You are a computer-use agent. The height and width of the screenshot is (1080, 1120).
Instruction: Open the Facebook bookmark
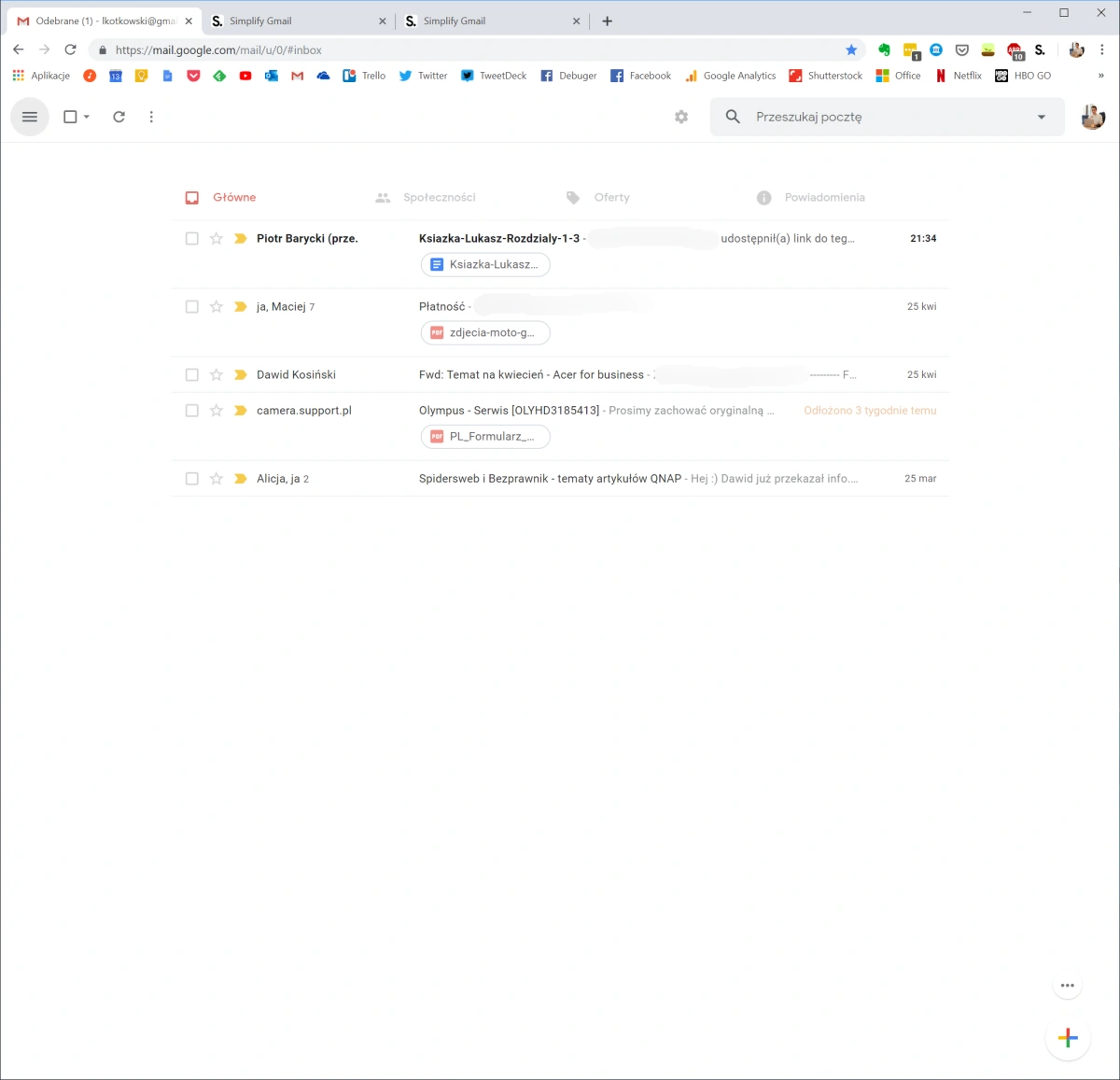641,76
